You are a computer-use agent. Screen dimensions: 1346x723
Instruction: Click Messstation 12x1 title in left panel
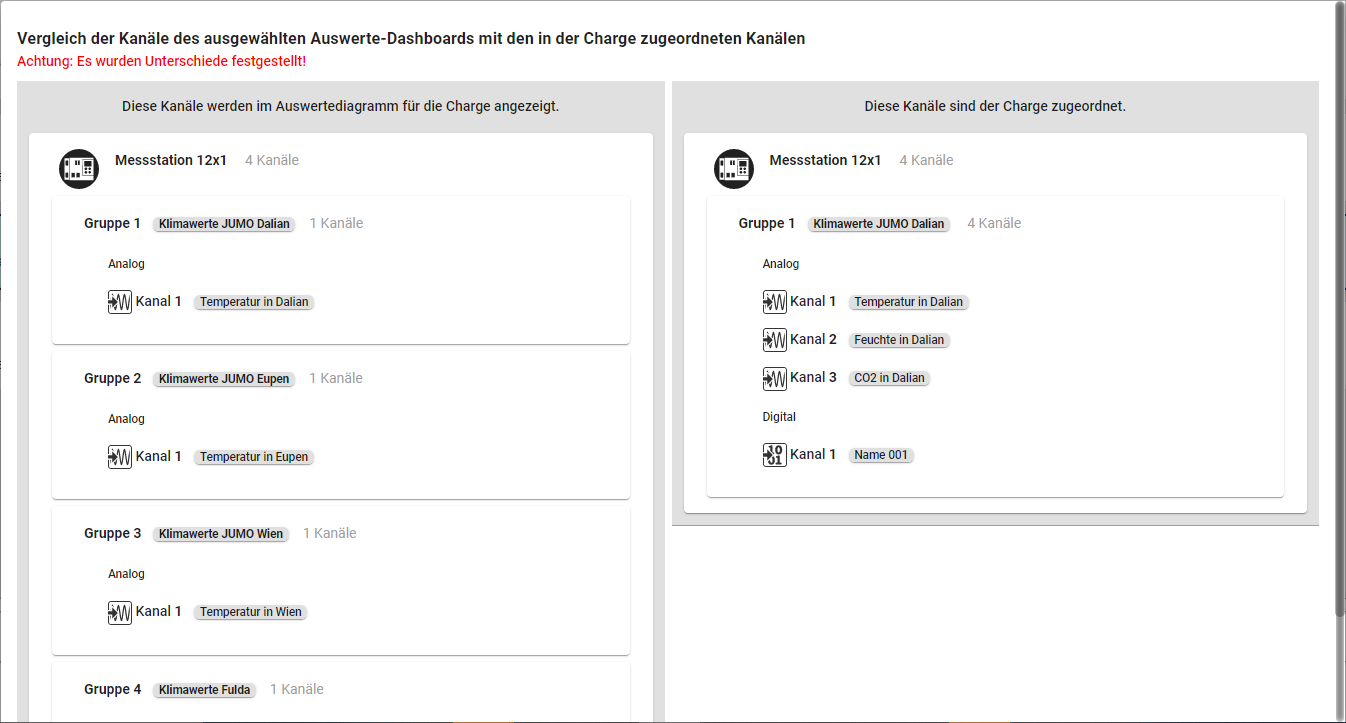171,160
